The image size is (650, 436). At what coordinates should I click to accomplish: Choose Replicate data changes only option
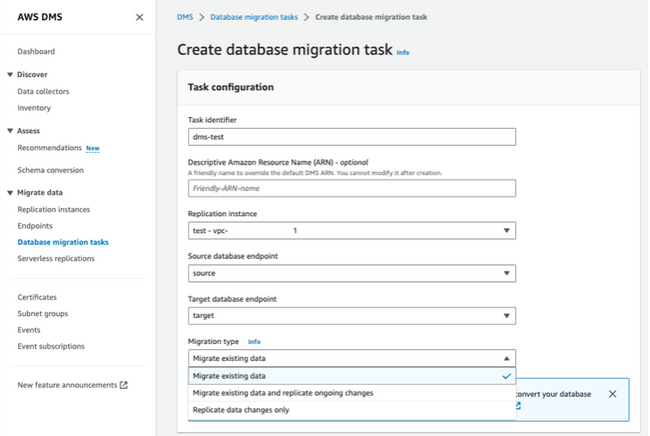click(x=352, y=410)
